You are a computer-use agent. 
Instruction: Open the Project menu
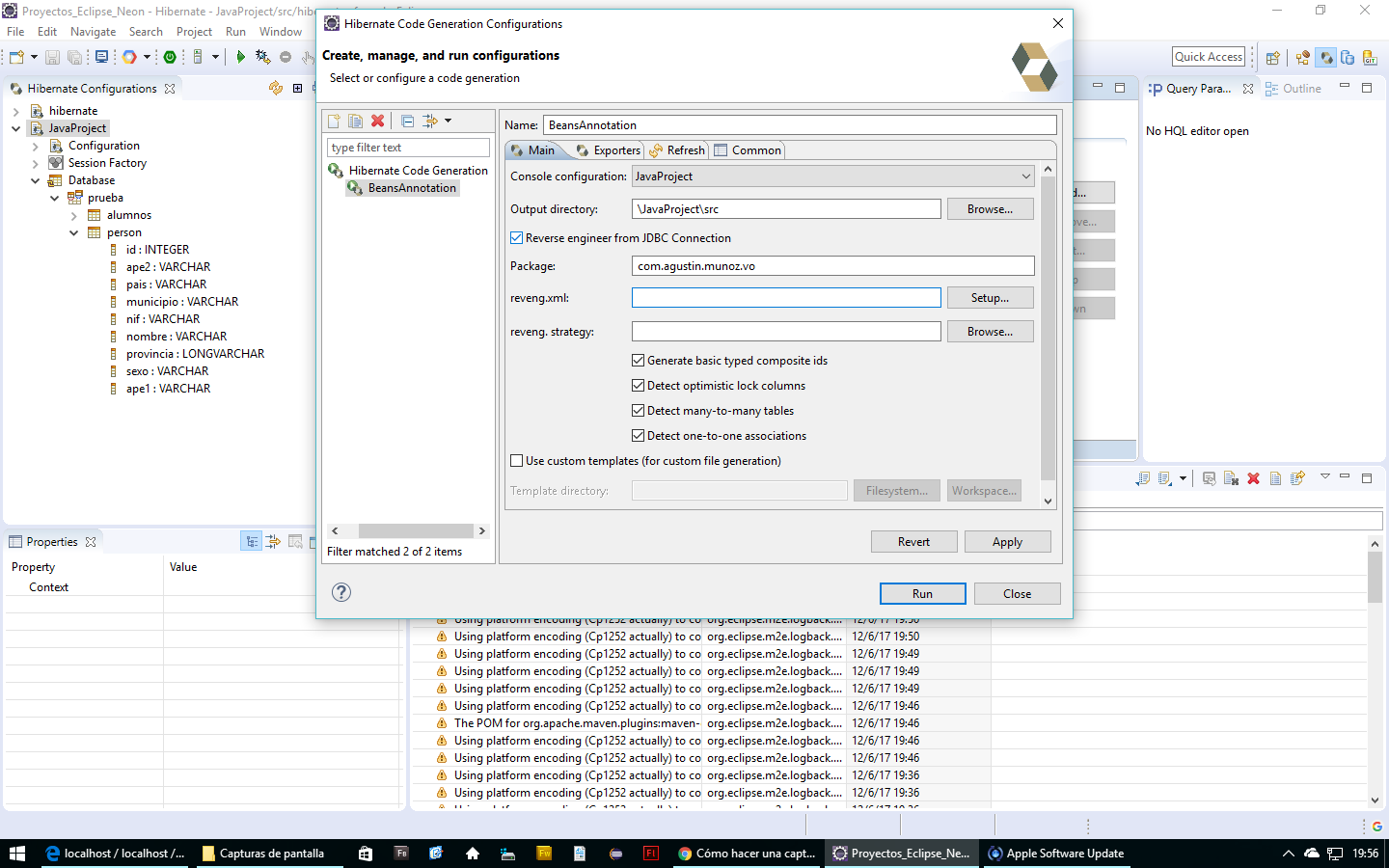[x=194, y=32]
